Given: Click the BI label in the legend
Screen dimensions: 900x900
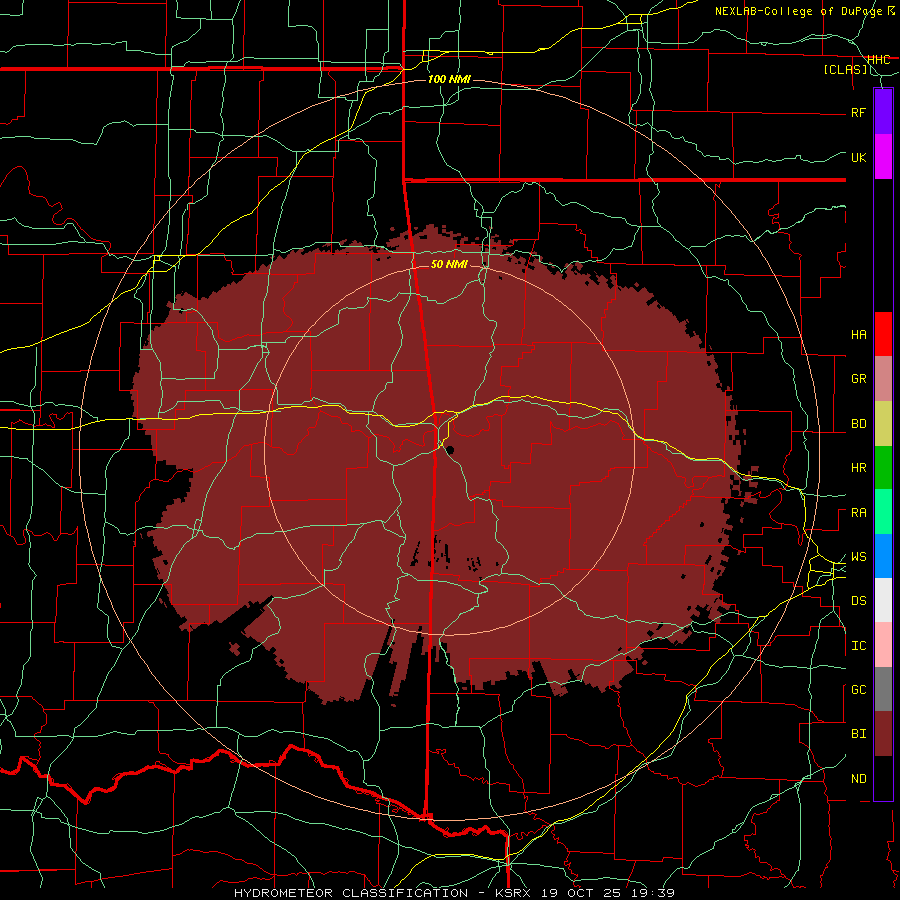Looking at the screenshot, I should [x=859, y=734].
